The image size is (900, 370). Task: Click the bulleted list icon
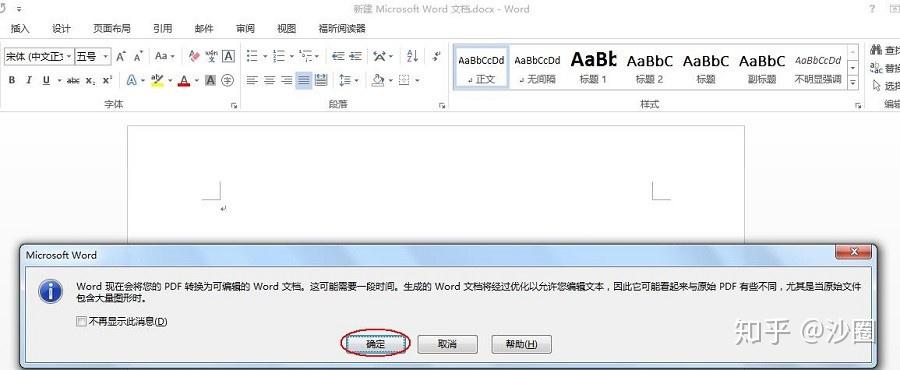[253, 56]
